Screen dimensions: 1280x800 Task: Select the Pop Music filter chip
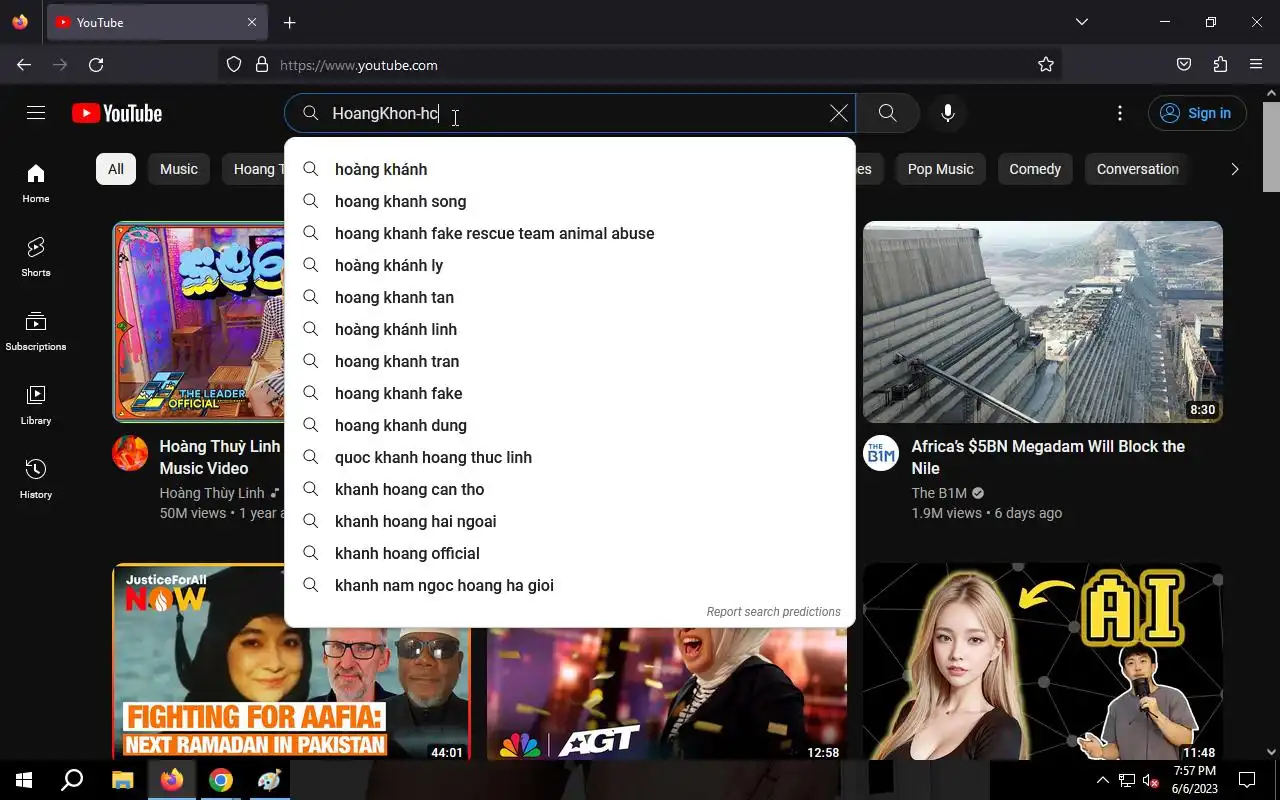pyautogui.click(x=940, y=169)
